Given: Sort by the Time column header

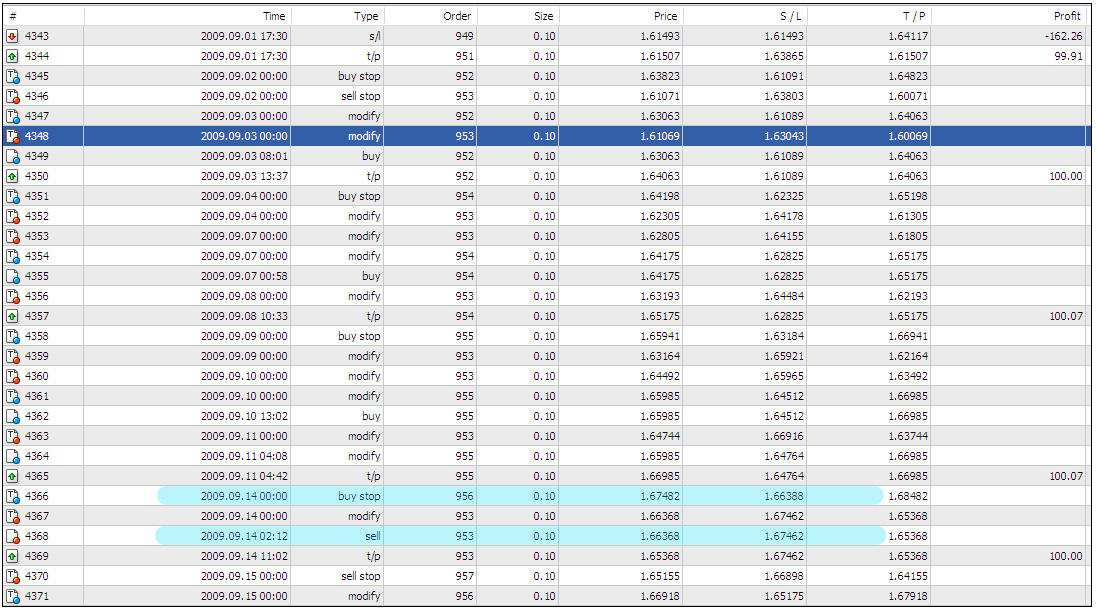Looking at the screenshot, I should coord(187,16).
